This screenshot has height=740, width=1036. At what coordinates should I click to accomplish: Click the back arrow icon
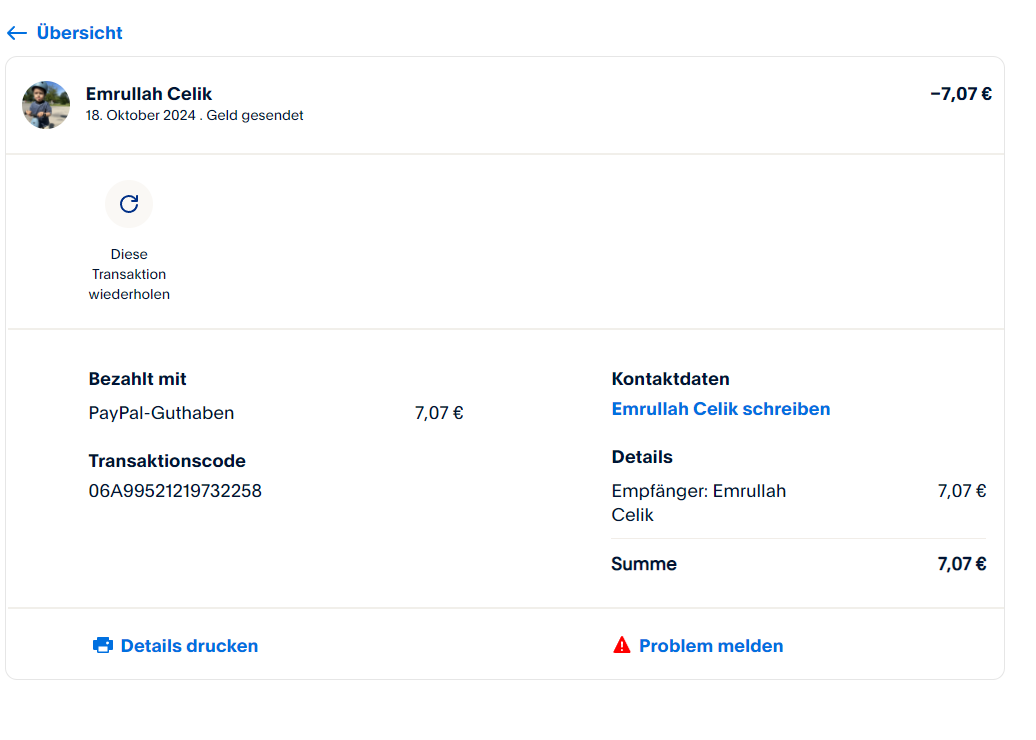pyautogui.click(x=16, y=33)
